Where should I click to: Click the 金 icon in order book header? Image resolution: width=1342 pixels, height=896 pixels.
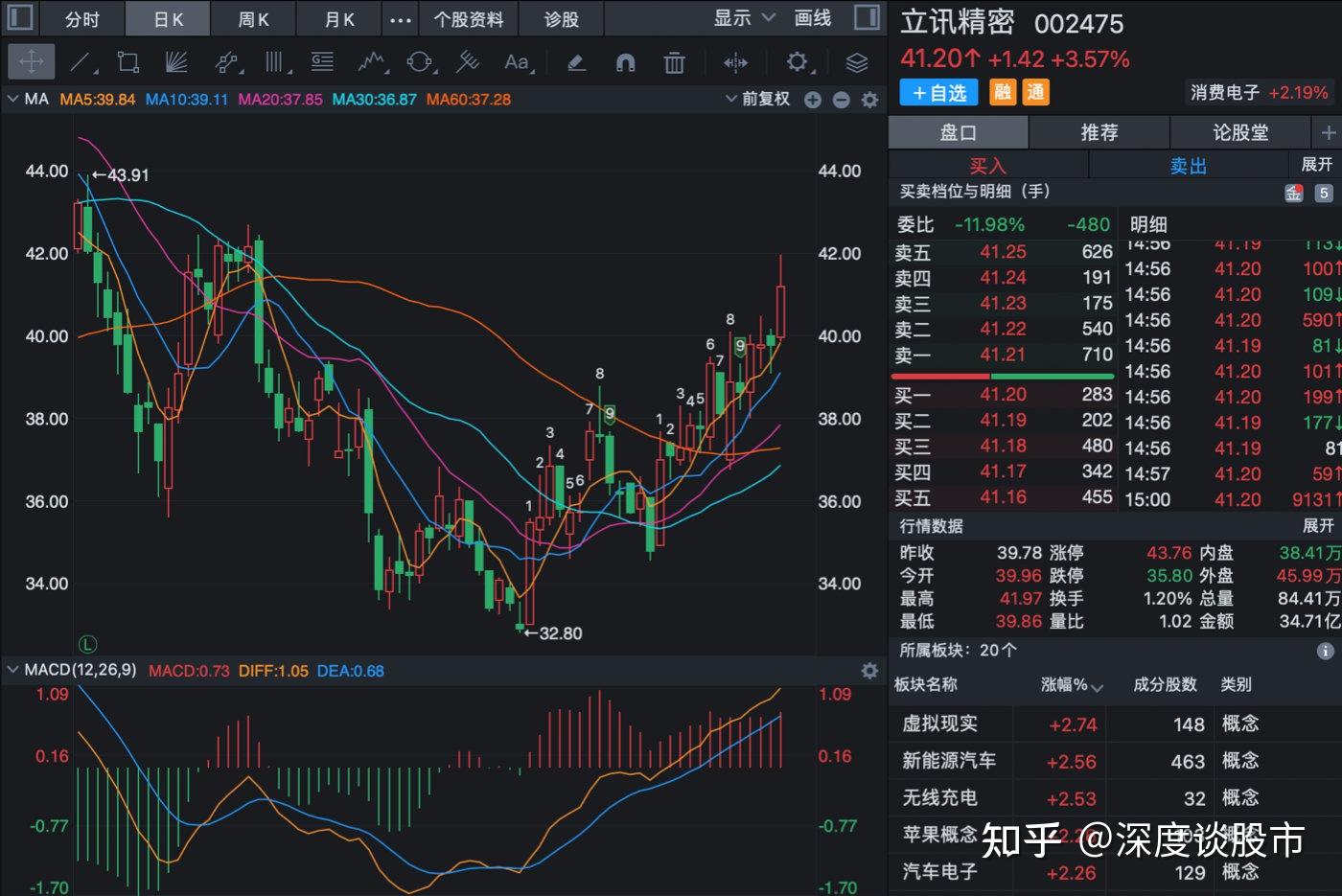click(x=1294, y=193)
